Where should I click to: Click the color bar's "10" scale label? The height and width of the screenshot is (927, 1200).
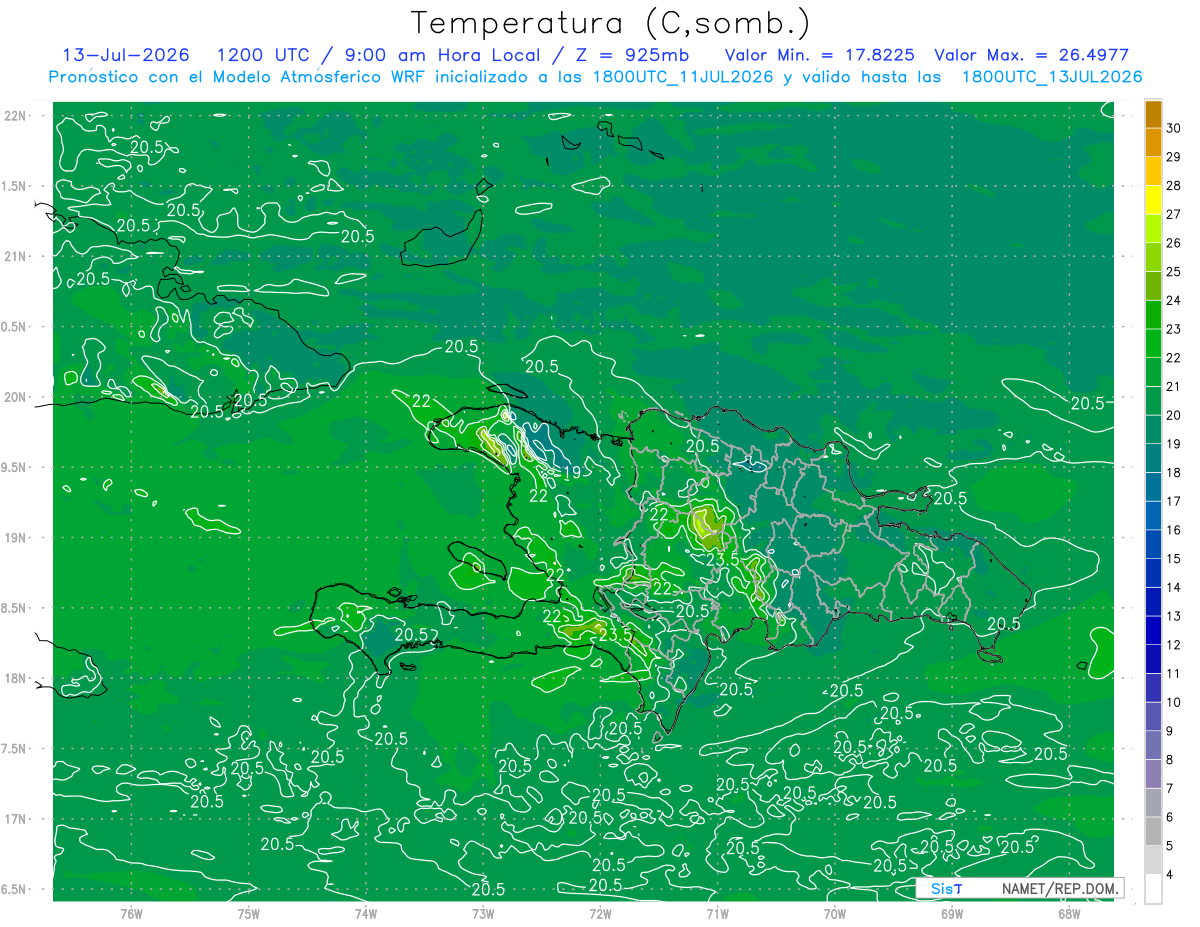click(1174, 703)
